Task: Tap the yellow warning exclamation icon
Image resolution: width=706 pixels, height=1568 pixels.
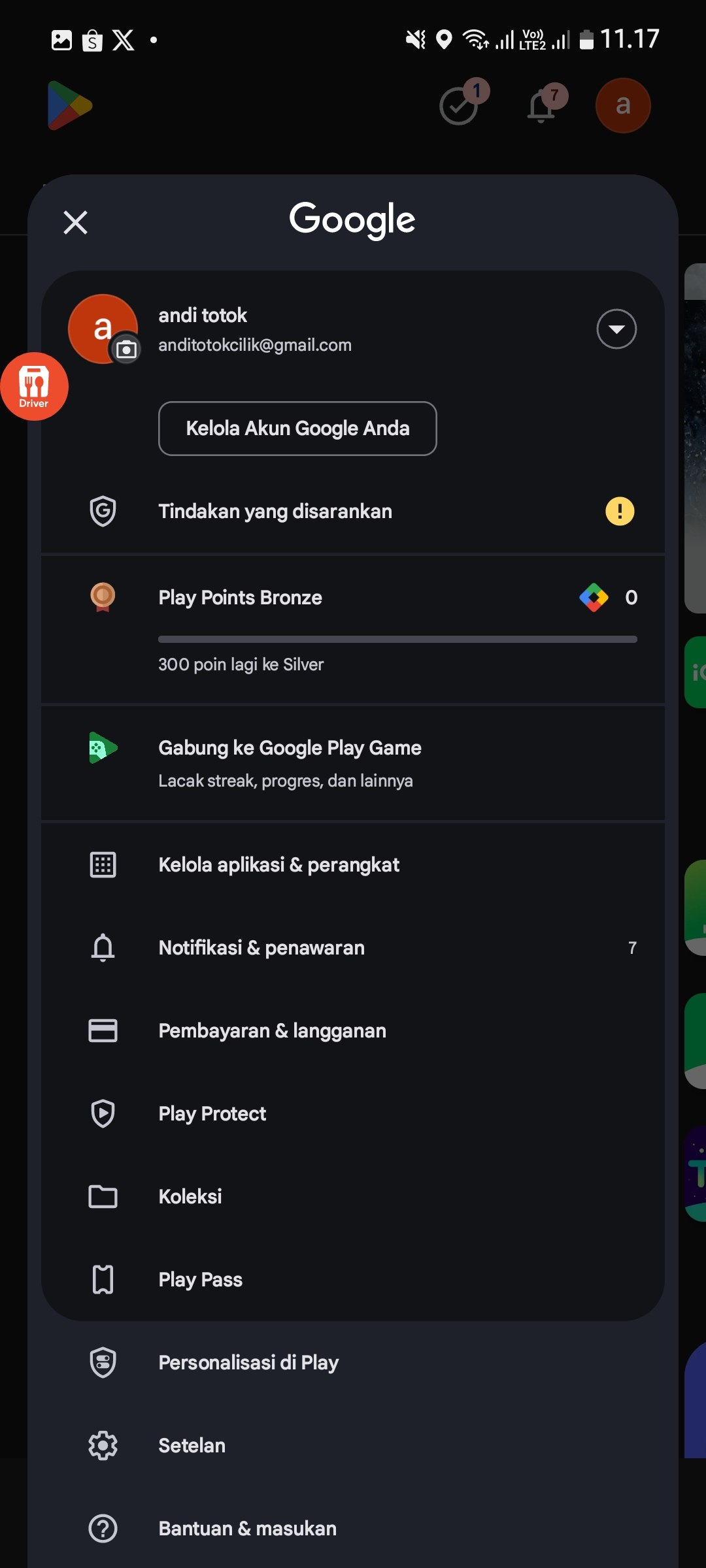Action: (x=619, y=511)
